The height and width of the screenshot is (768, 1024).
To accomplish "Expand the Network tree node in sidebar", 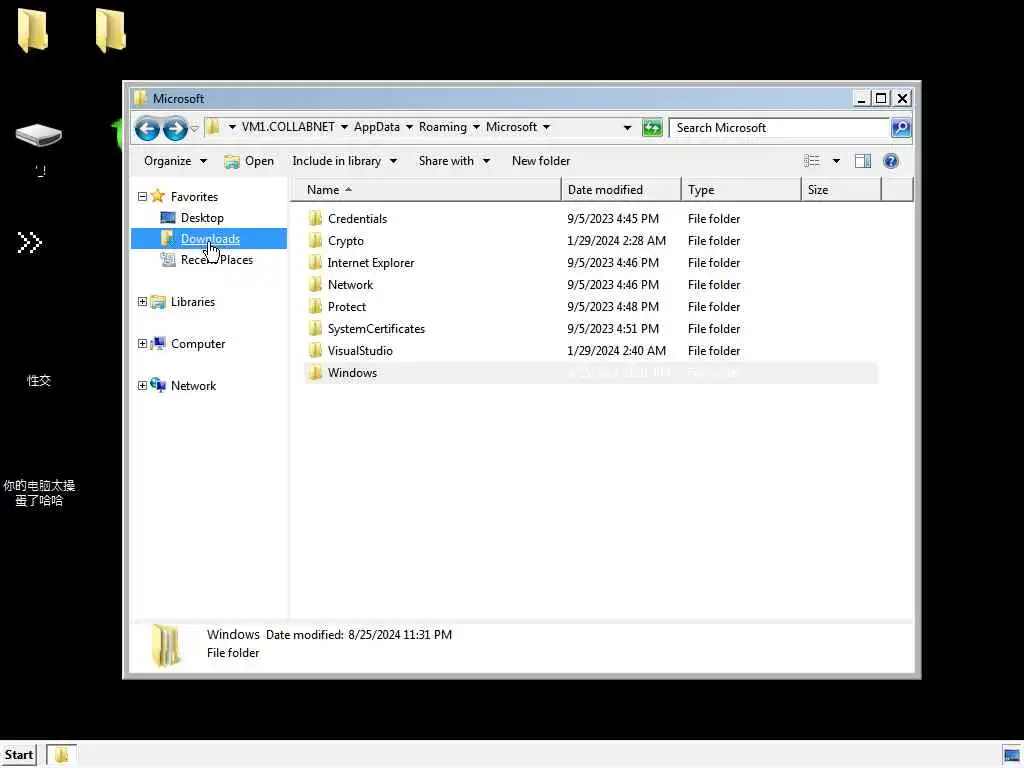I will pos(142,385).
